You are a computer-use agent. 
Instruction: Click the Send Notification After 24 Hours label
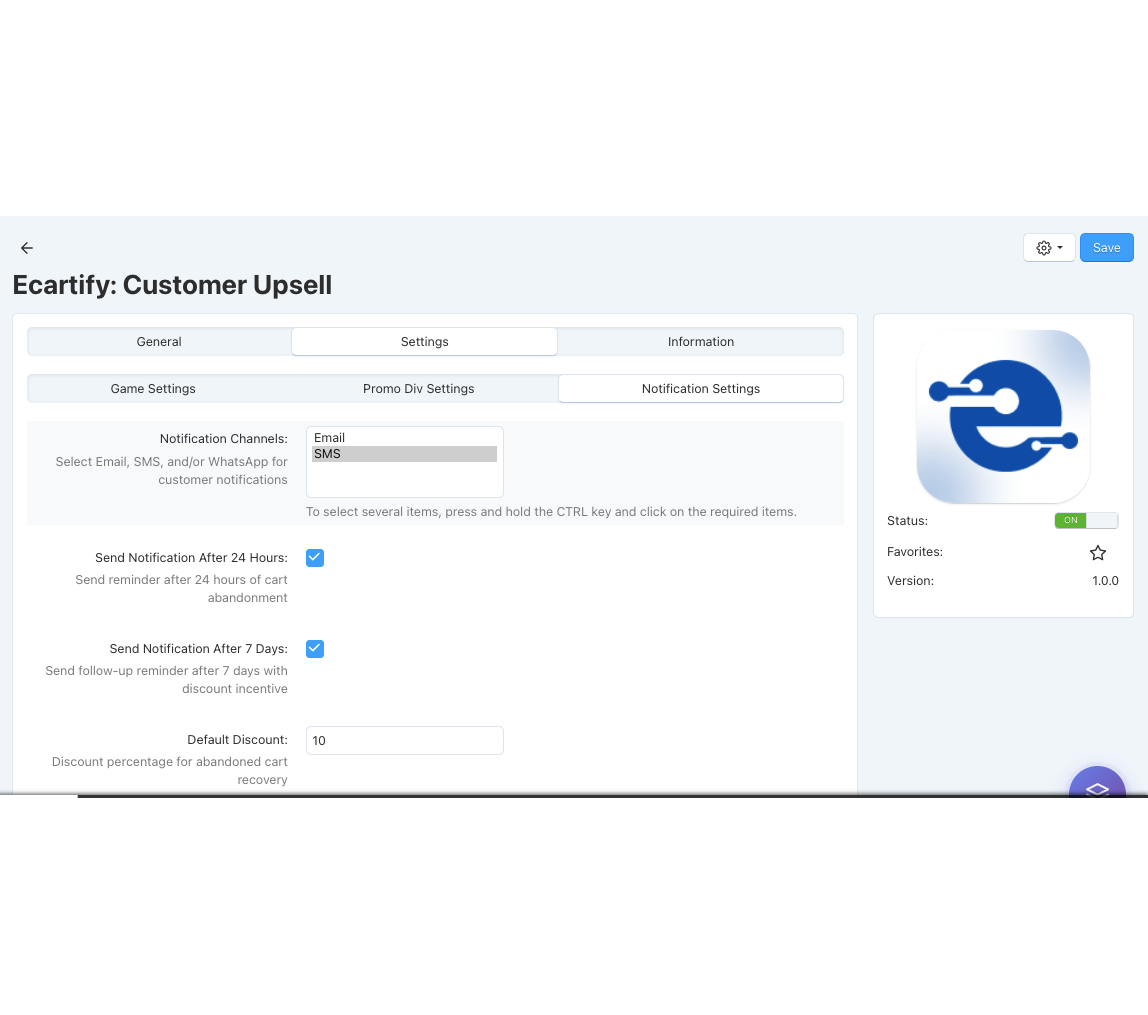[x=191, y=558]
